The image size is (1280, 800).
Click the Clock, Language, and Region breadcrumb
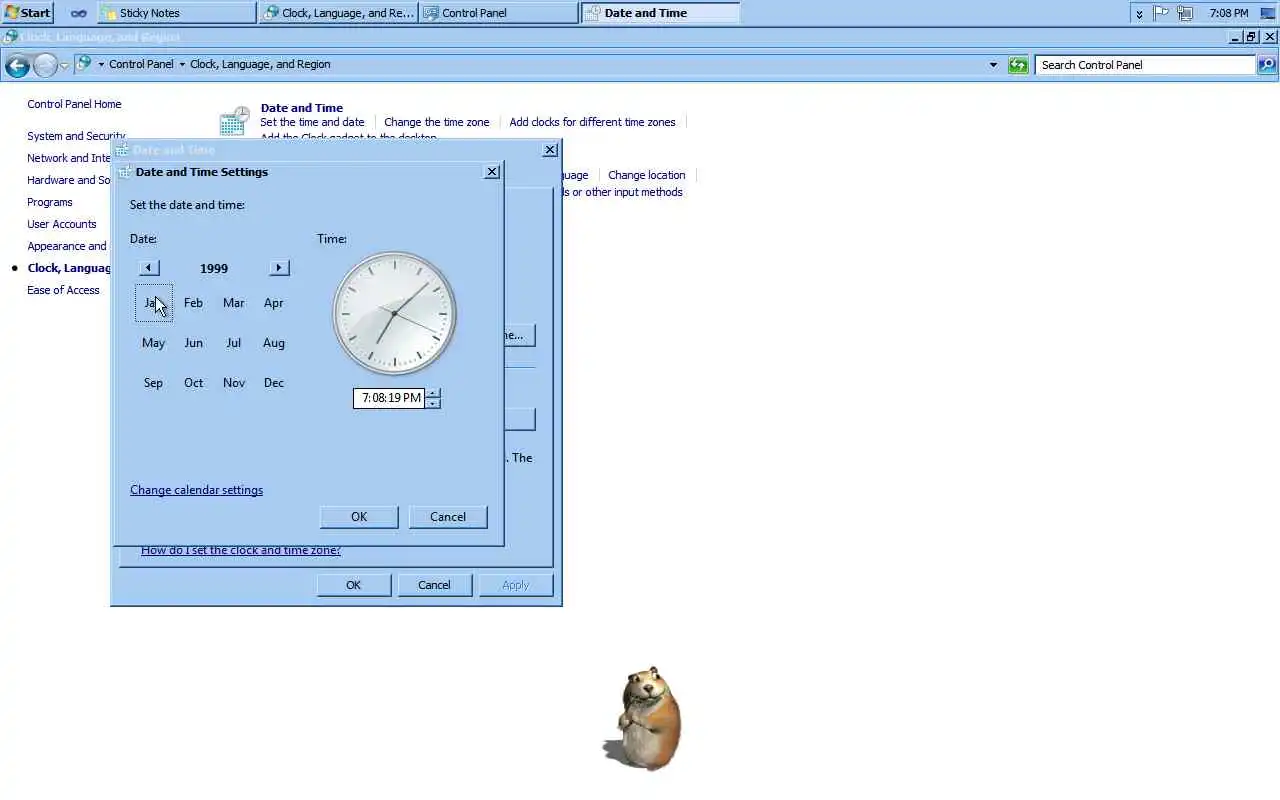point(260,64)
